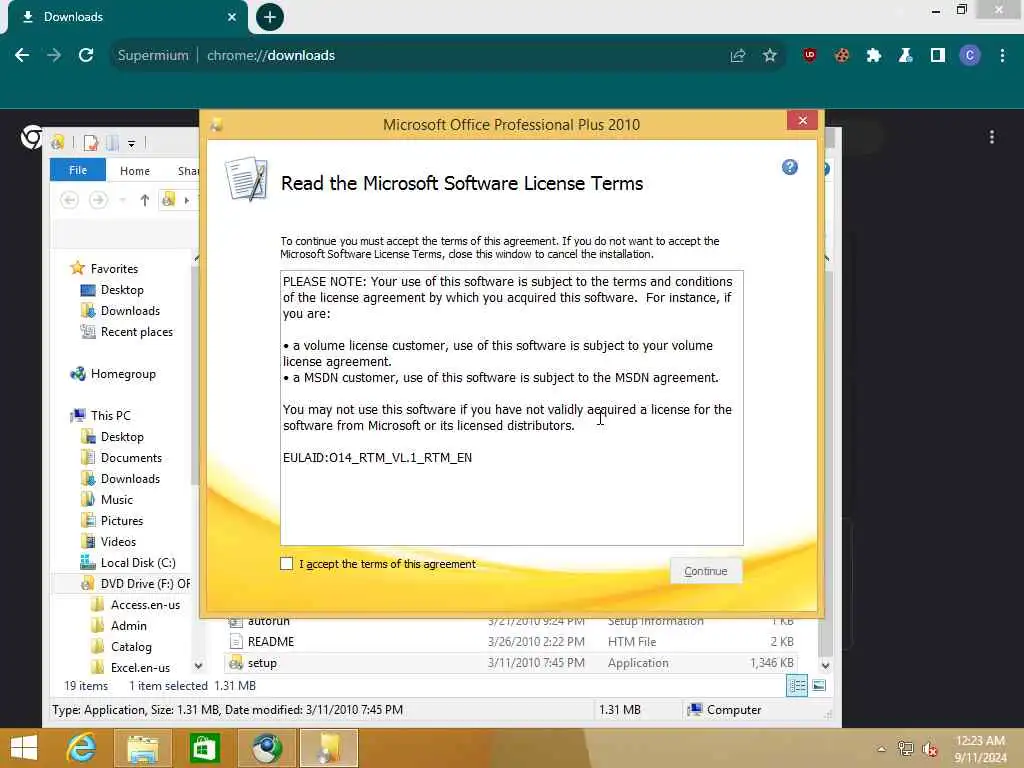This screenshot has height=768, width=1024.
Task: Bookmark this page with the star icon
Action: pos(770,56)
